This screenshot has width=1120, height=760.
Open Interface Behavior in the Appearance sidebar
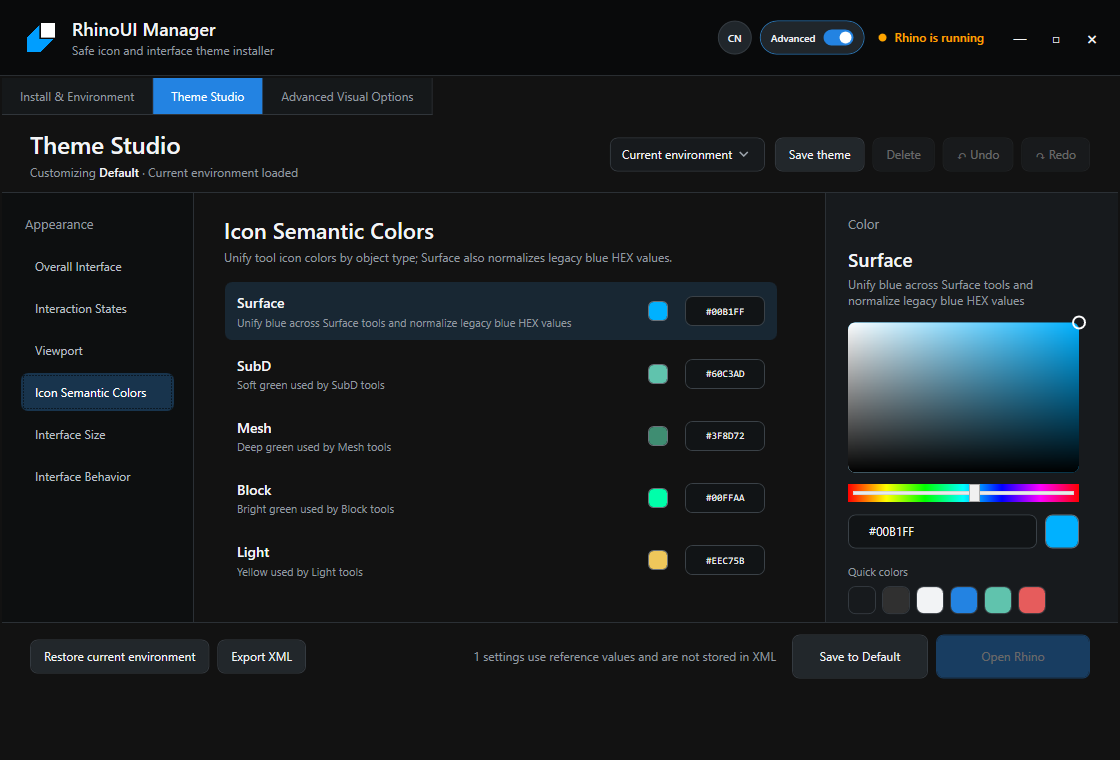point(98,476)
